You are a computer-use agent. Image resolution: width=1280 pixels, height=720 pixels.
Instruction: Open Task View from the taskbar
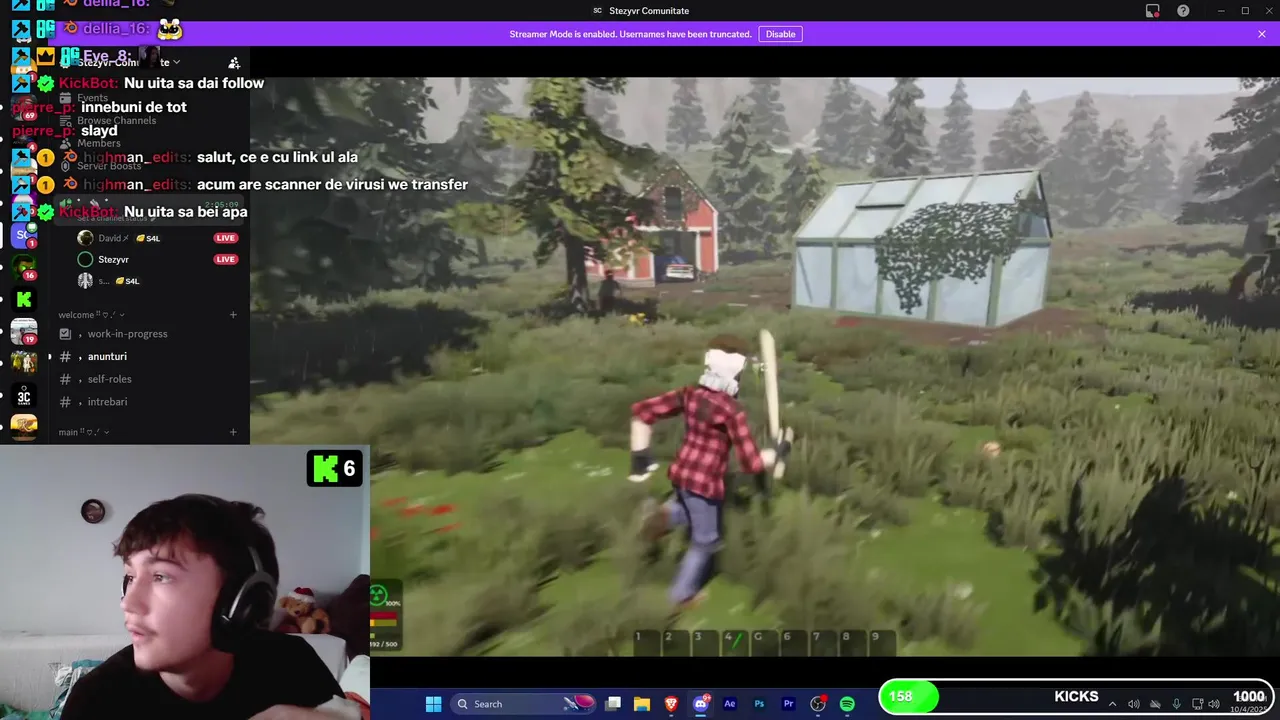click(x=613, y=704)
